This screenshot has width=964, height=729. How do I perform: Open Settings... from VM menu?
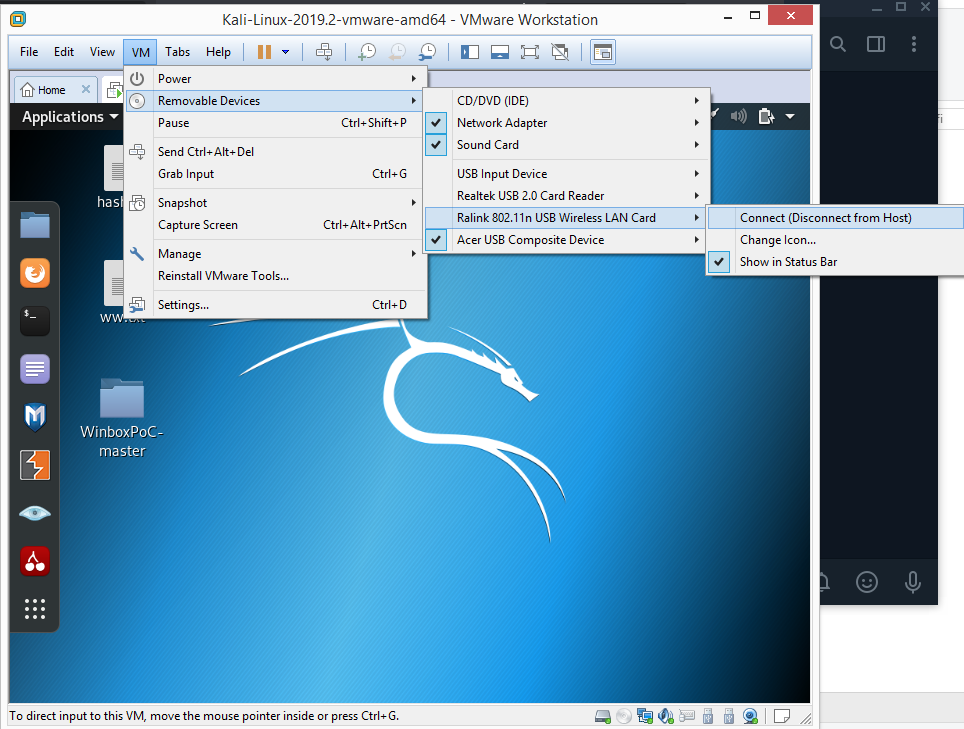point(275,305)
